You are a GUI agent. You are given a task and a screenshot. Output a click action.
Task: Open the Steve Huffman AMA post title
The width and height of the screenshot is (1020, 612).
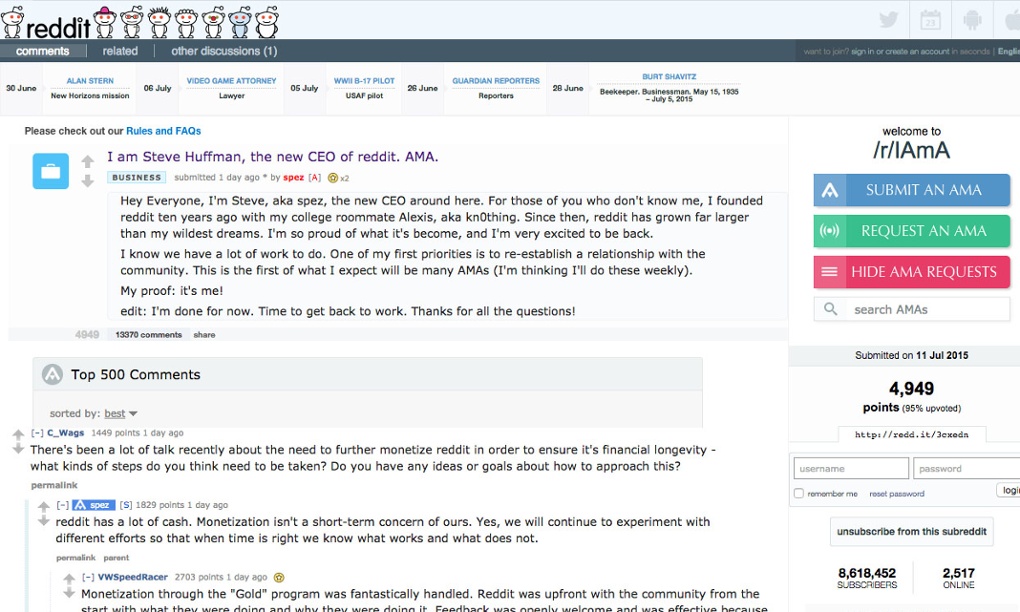click(x=273, y=157)
